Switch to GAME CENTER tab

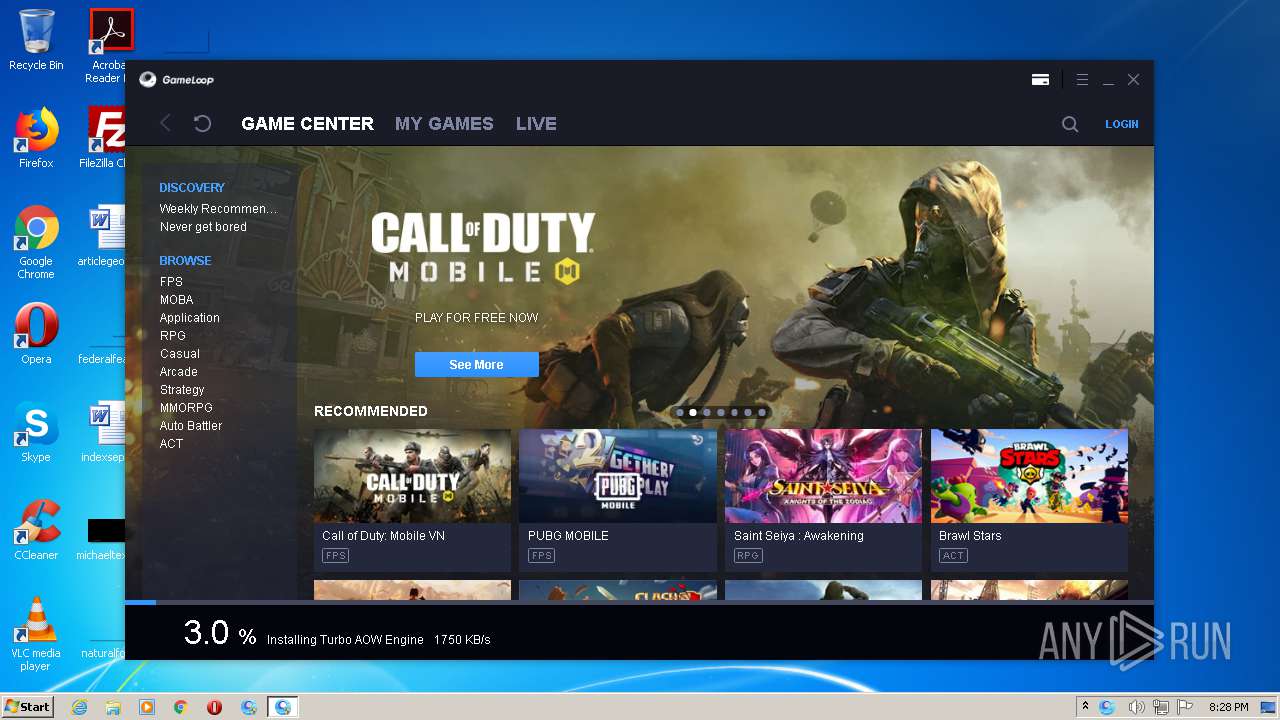(x=307, y=124)
